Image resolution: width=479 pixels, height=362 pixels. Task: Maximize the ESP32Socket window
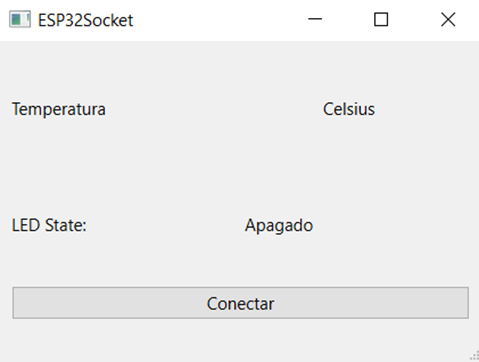pyautogui.click(x=381, y=19)
